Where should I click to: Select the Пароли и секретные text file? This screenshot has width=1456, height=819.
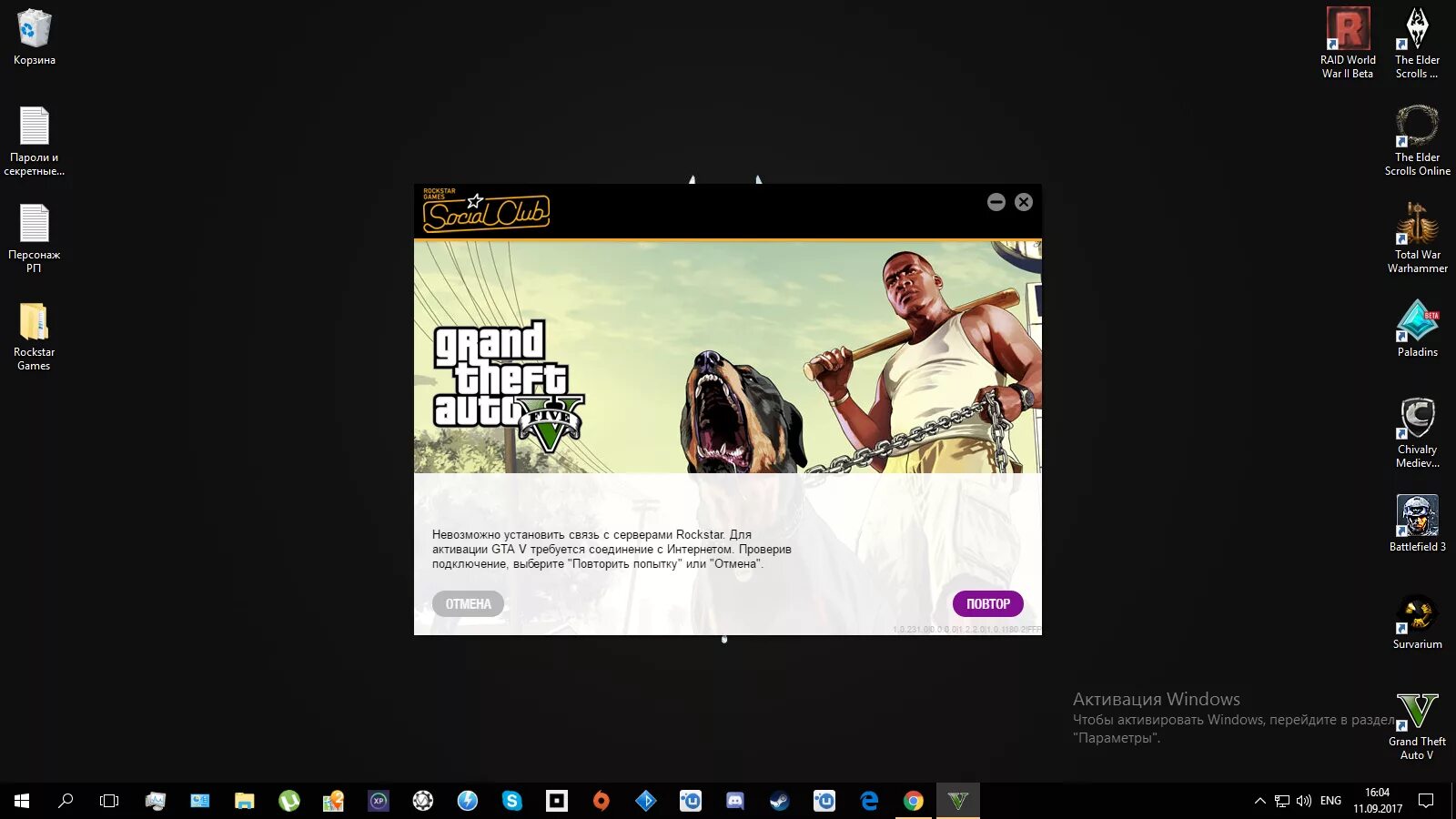click(35, 141)
